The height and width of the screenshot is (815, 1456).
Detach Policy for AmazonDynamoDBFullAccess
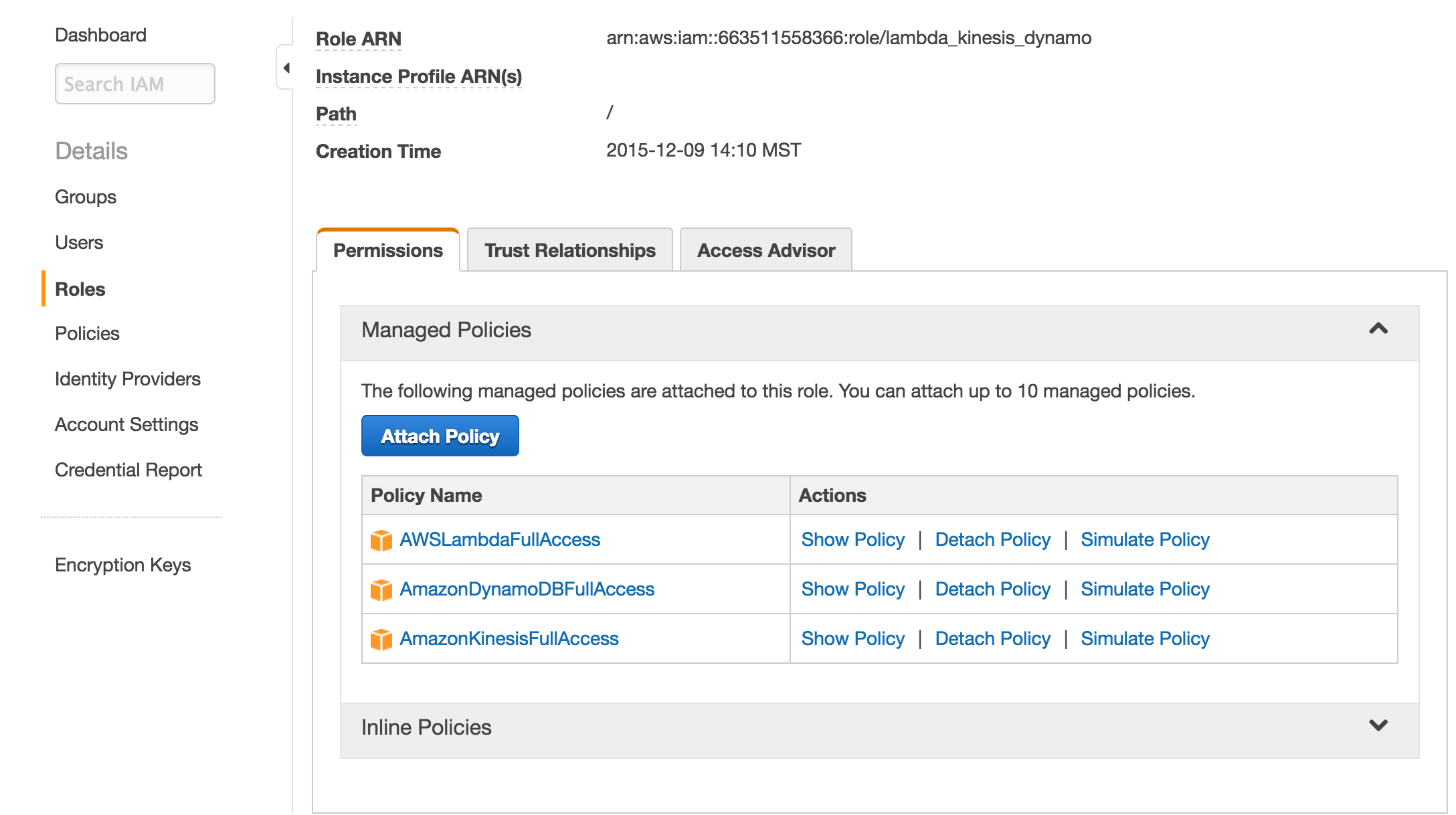[993, 589]
